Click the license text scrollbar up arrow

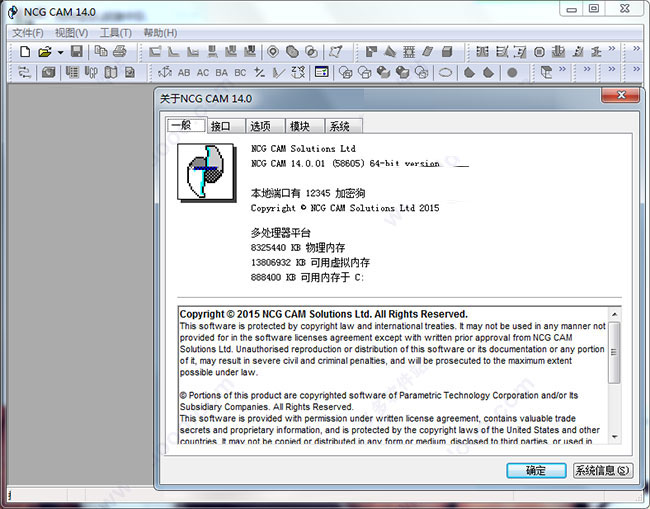click(x=614, y=314)
